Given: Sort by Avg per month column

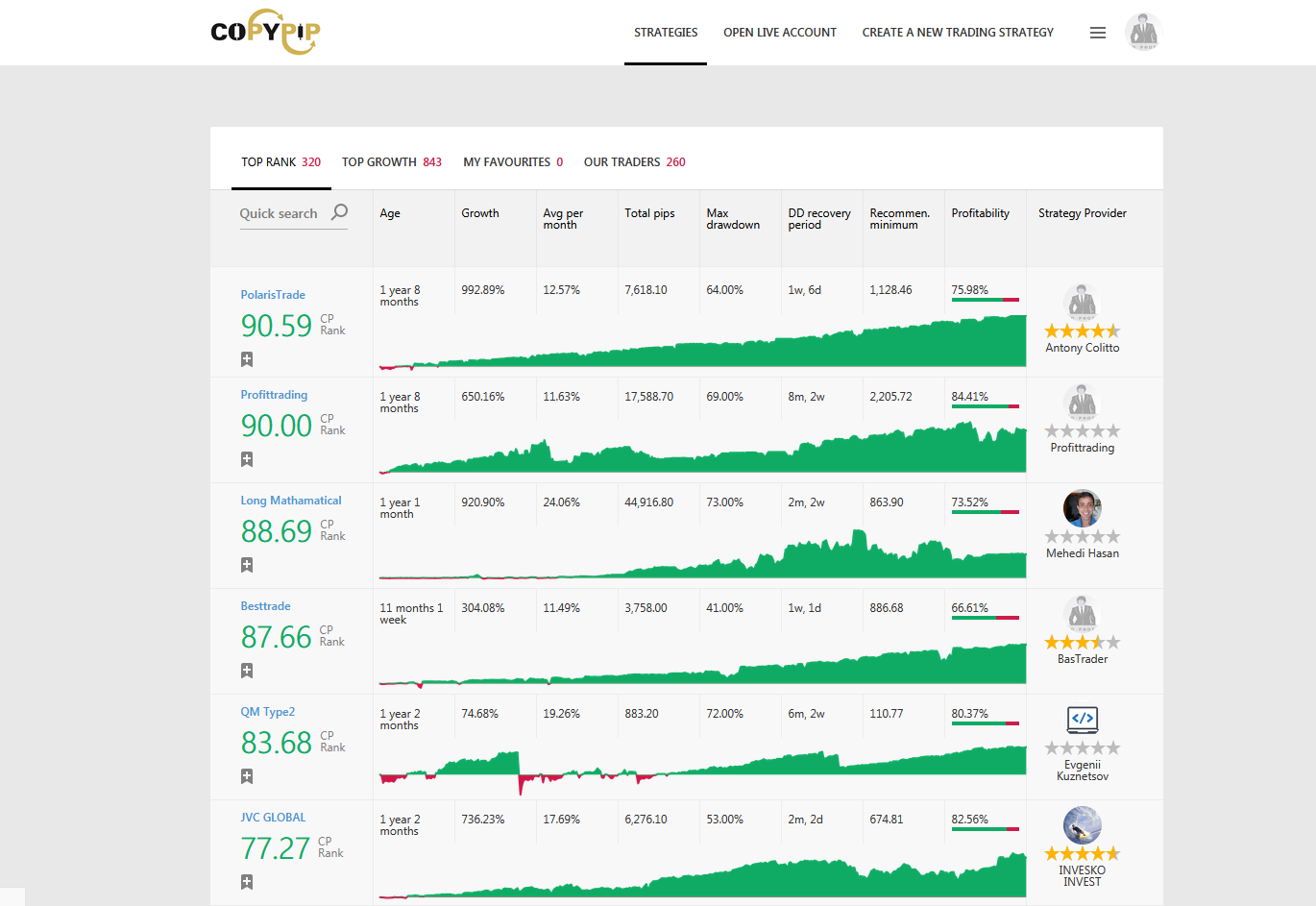Looking at the screenshot, I should pyautogui.click(x=563, y=219).
